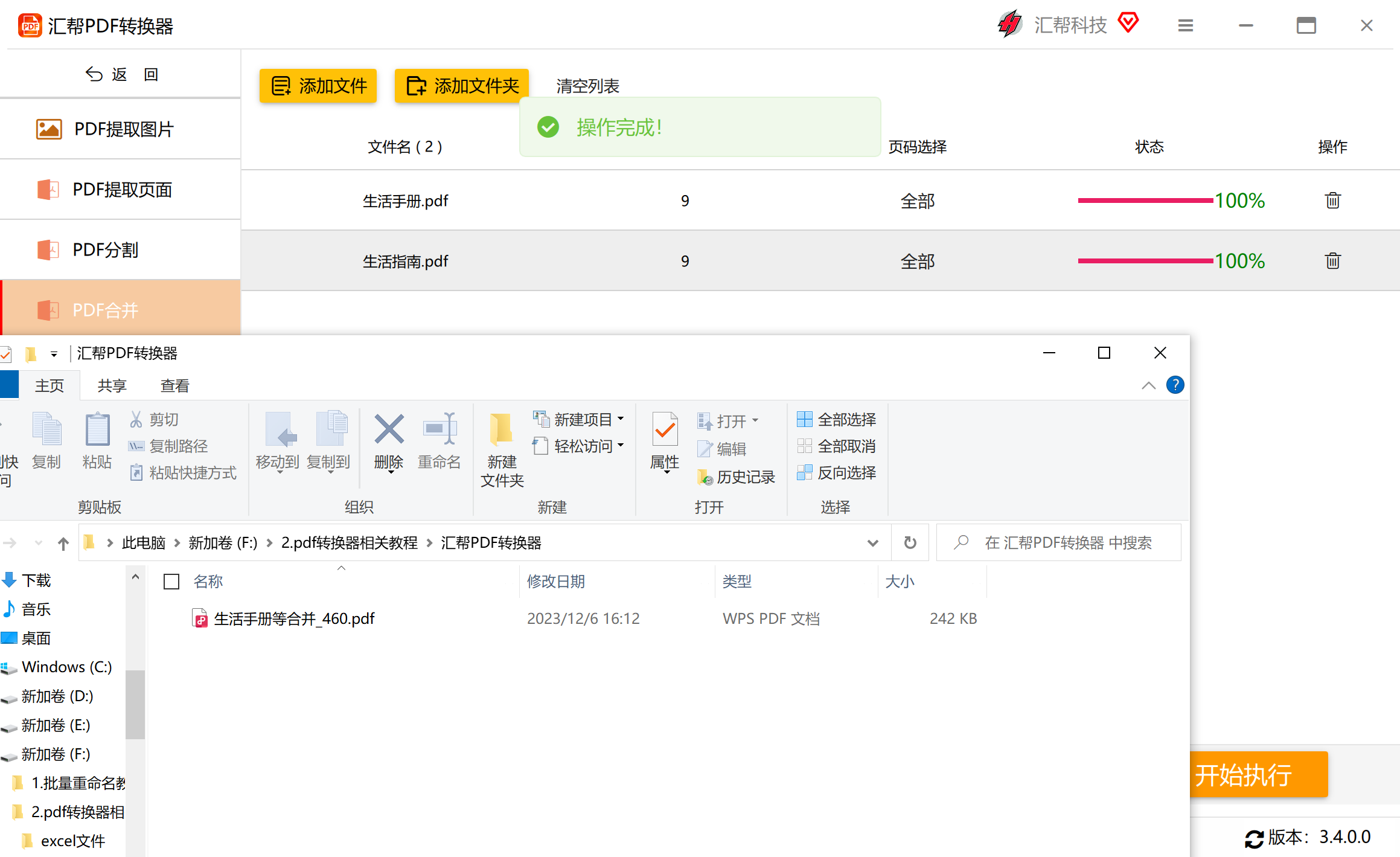Screen dimensions: 1400x857
Task: Click 历史记录 in the ribbon
Action: coord(736,477)
